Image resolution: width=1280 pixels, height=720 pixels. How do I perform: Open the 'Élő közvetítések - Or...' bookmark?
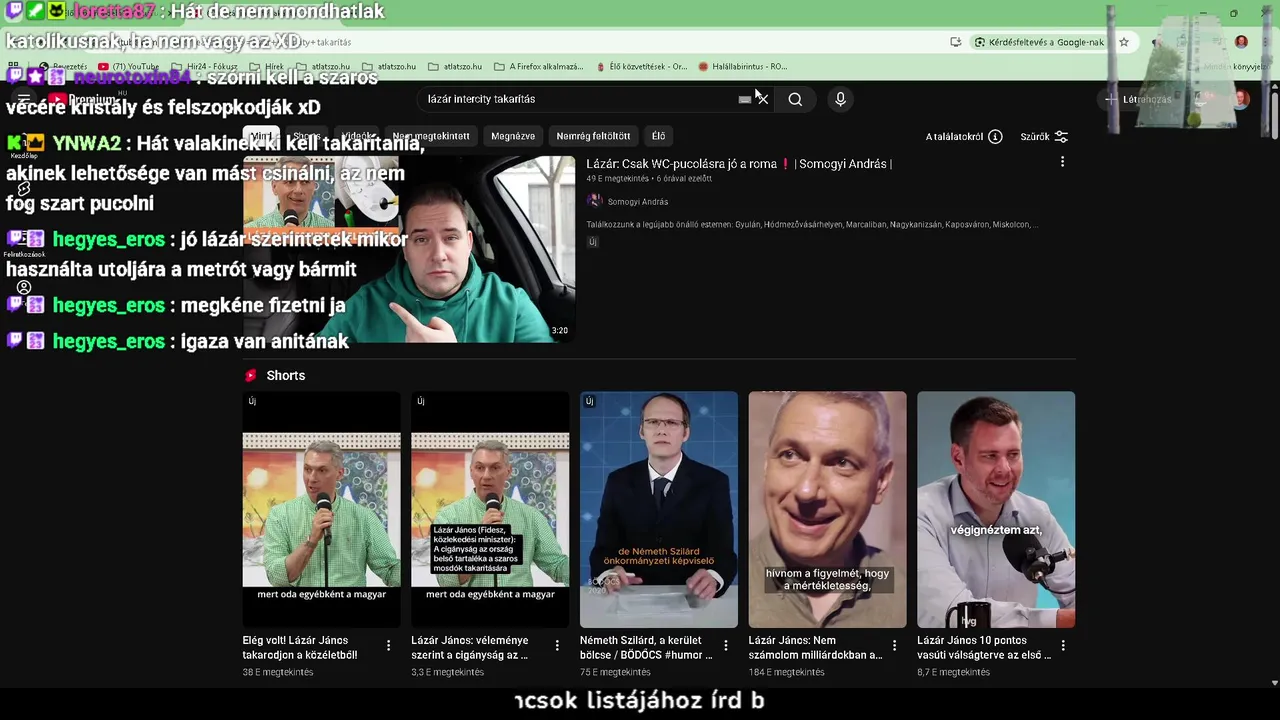point(641,67)
